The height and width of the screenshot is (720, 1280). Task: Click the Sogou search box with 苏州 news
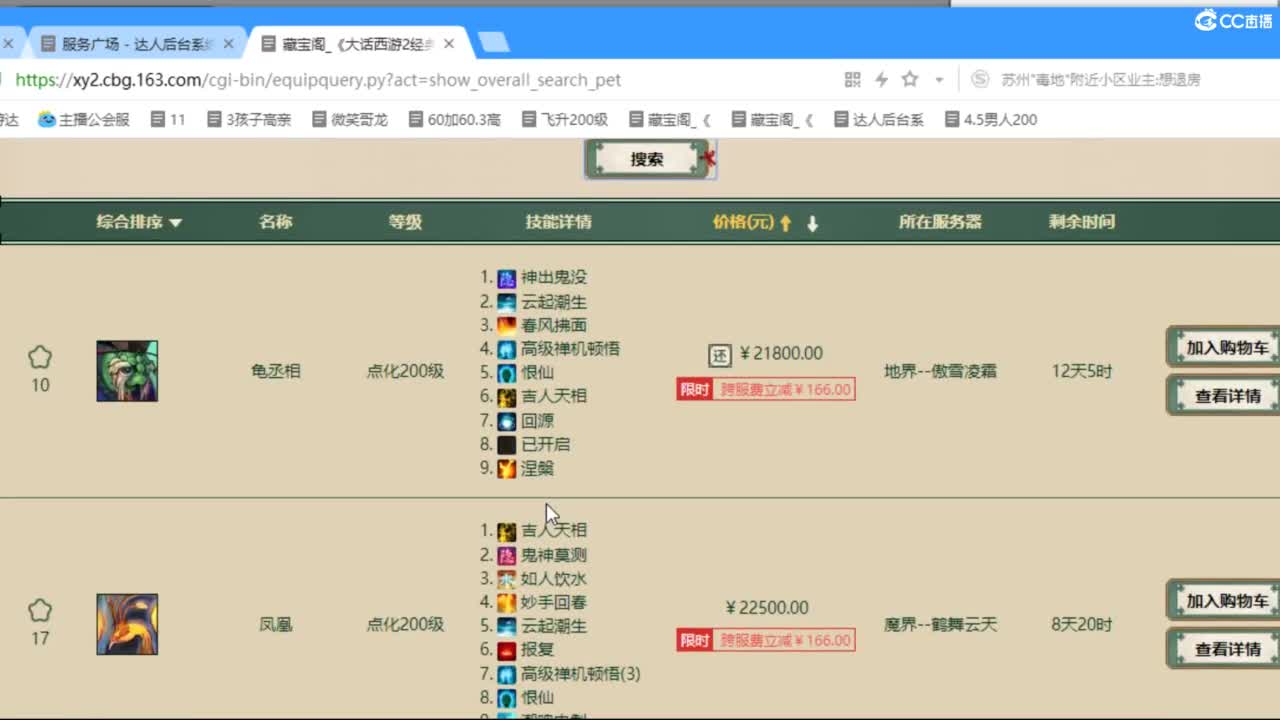1100,79
